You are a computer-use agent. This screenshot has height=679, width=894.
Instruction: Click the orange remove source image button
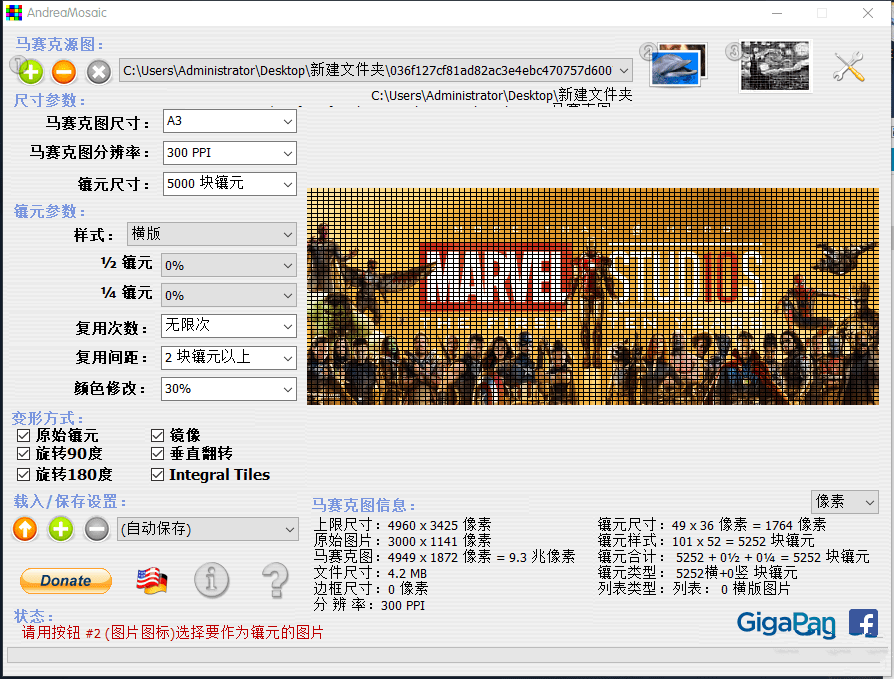tap(63, 71)
